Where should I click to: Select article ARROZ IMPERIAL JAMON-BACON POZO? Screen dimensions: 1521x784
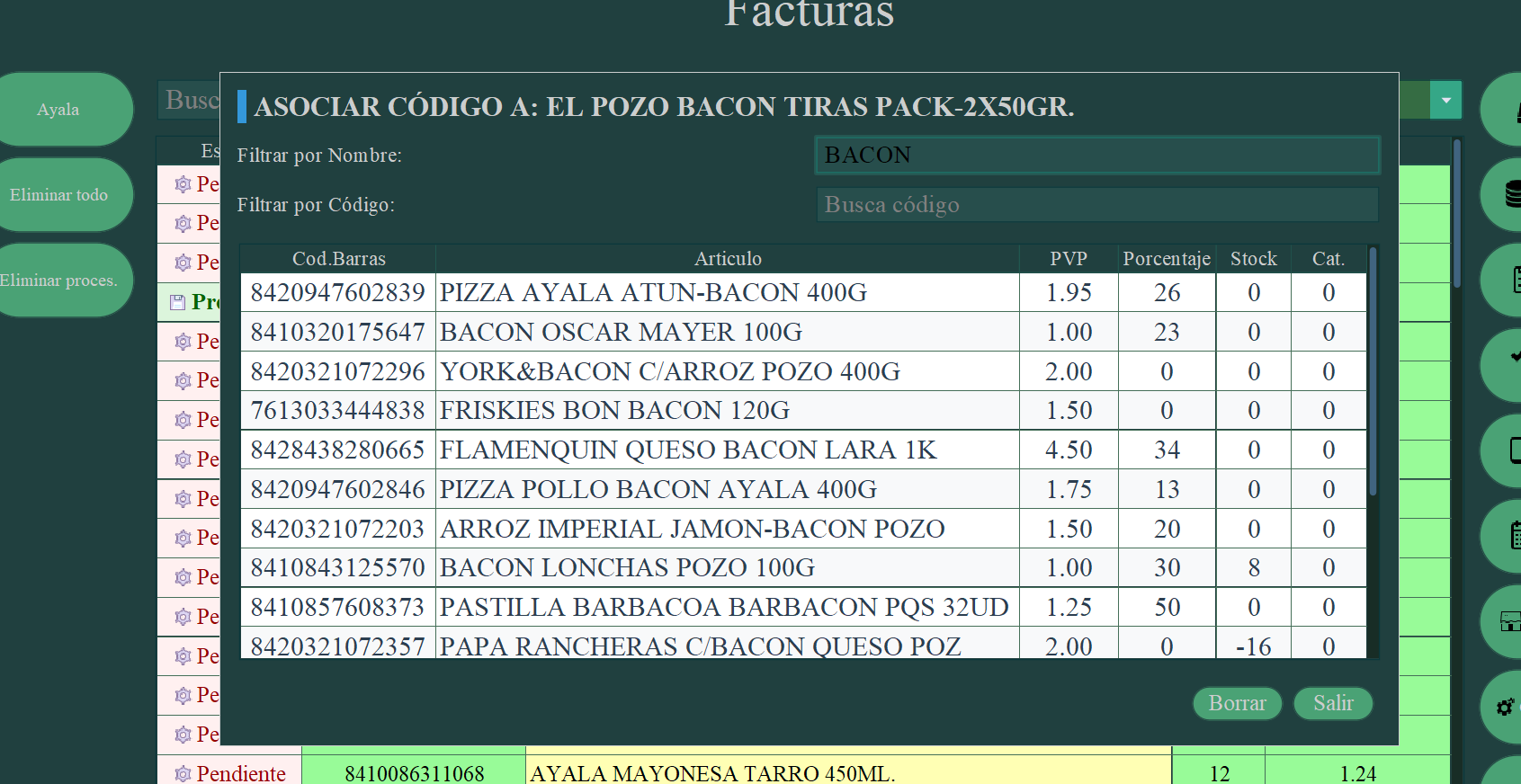(693, 530)
